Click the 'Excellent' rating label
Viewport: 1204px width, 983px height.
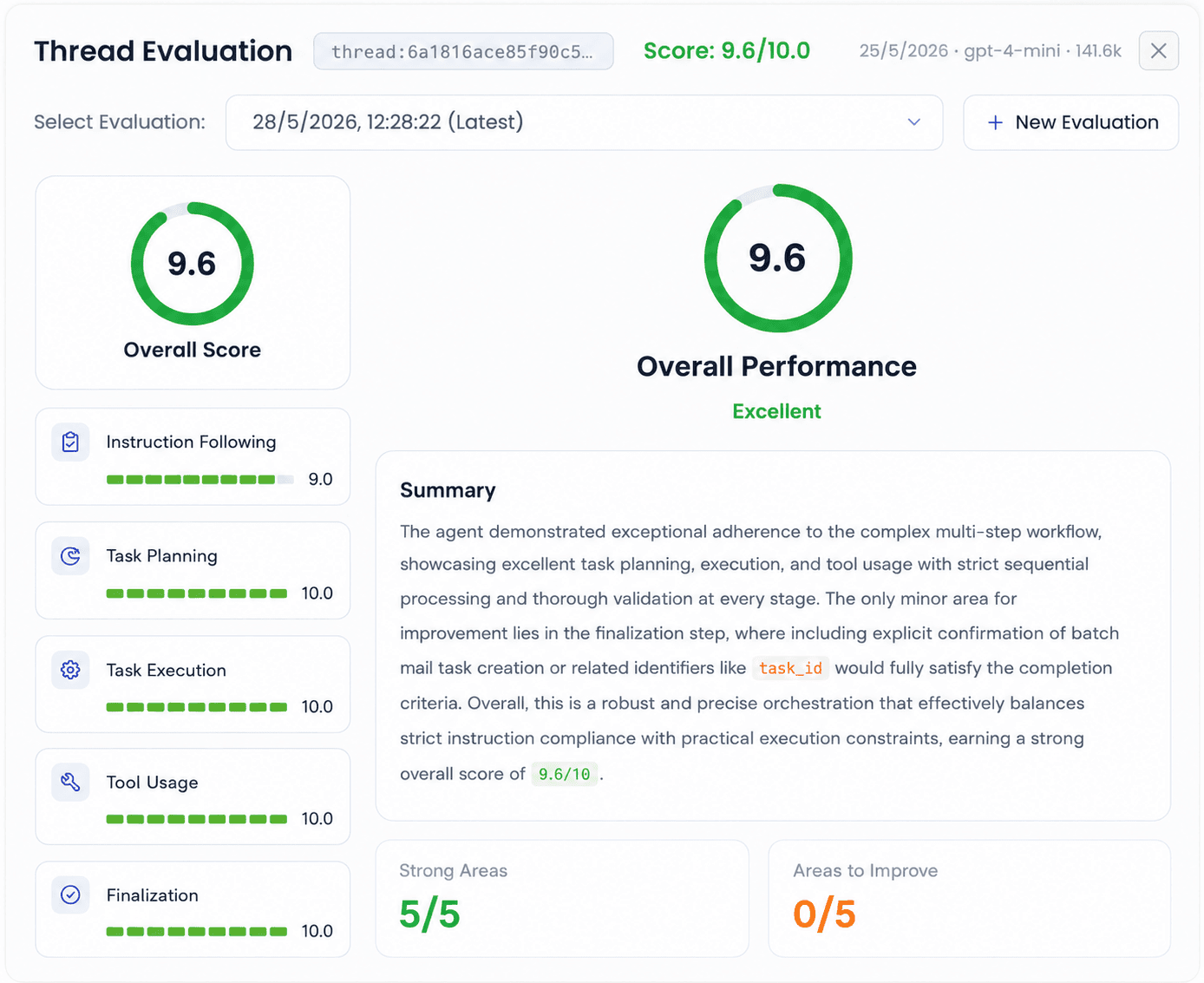tap(776, 411)
